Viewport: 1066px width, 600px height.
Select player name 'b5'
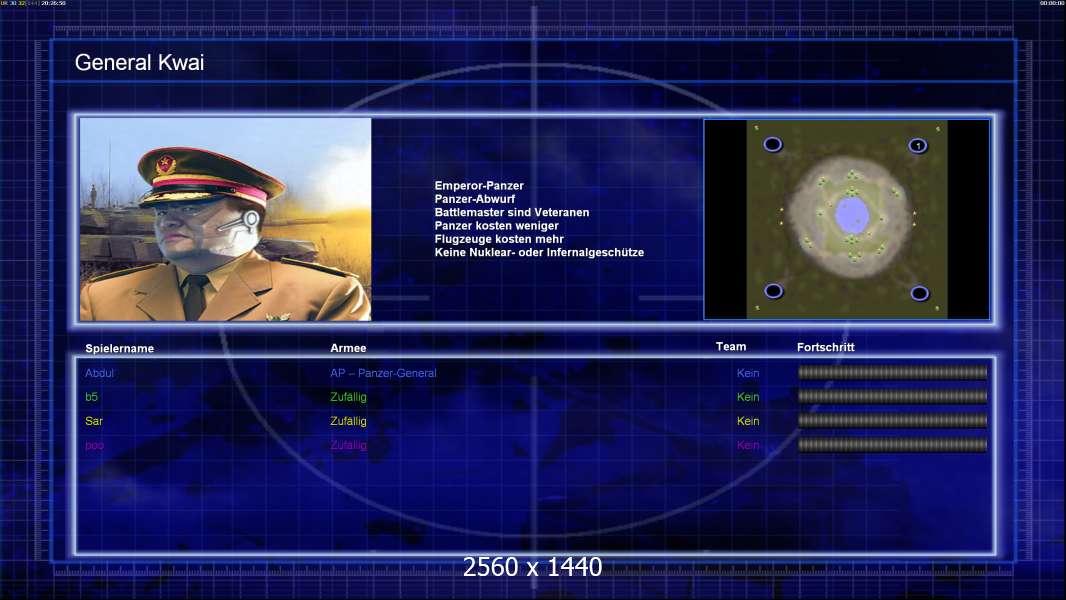[x=92, y=397]
